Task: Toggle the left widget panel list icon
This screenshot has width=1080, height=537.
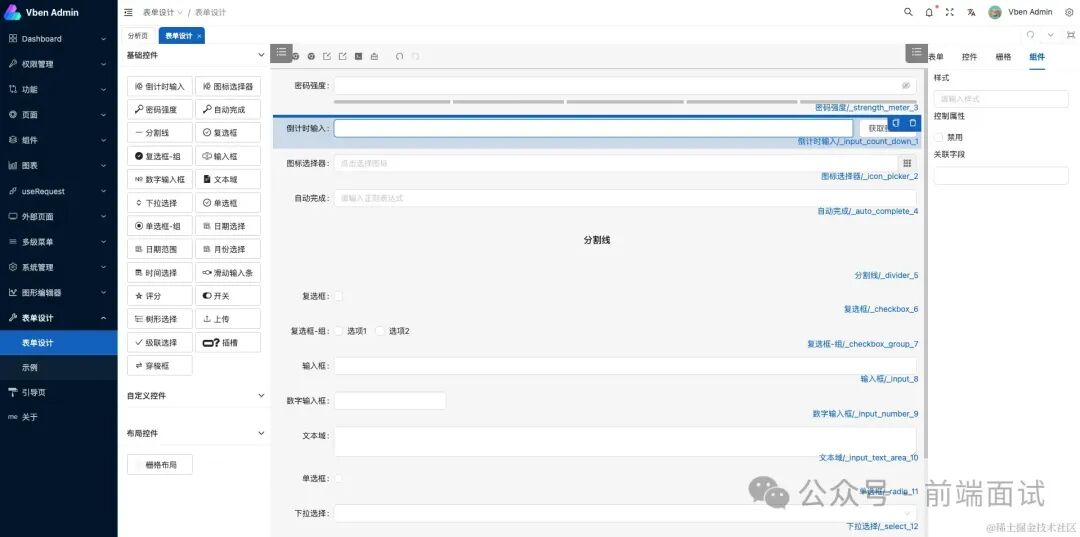Action: pos(281,52)
